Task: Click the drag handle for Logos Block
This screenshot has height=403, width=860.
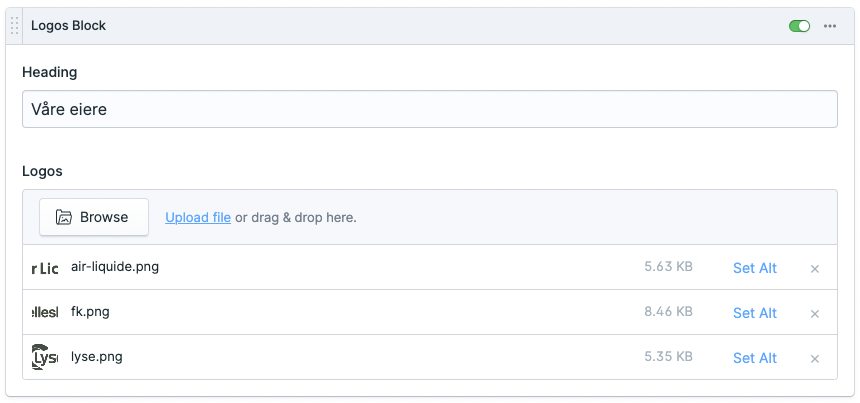Action: tap(15, 26)
